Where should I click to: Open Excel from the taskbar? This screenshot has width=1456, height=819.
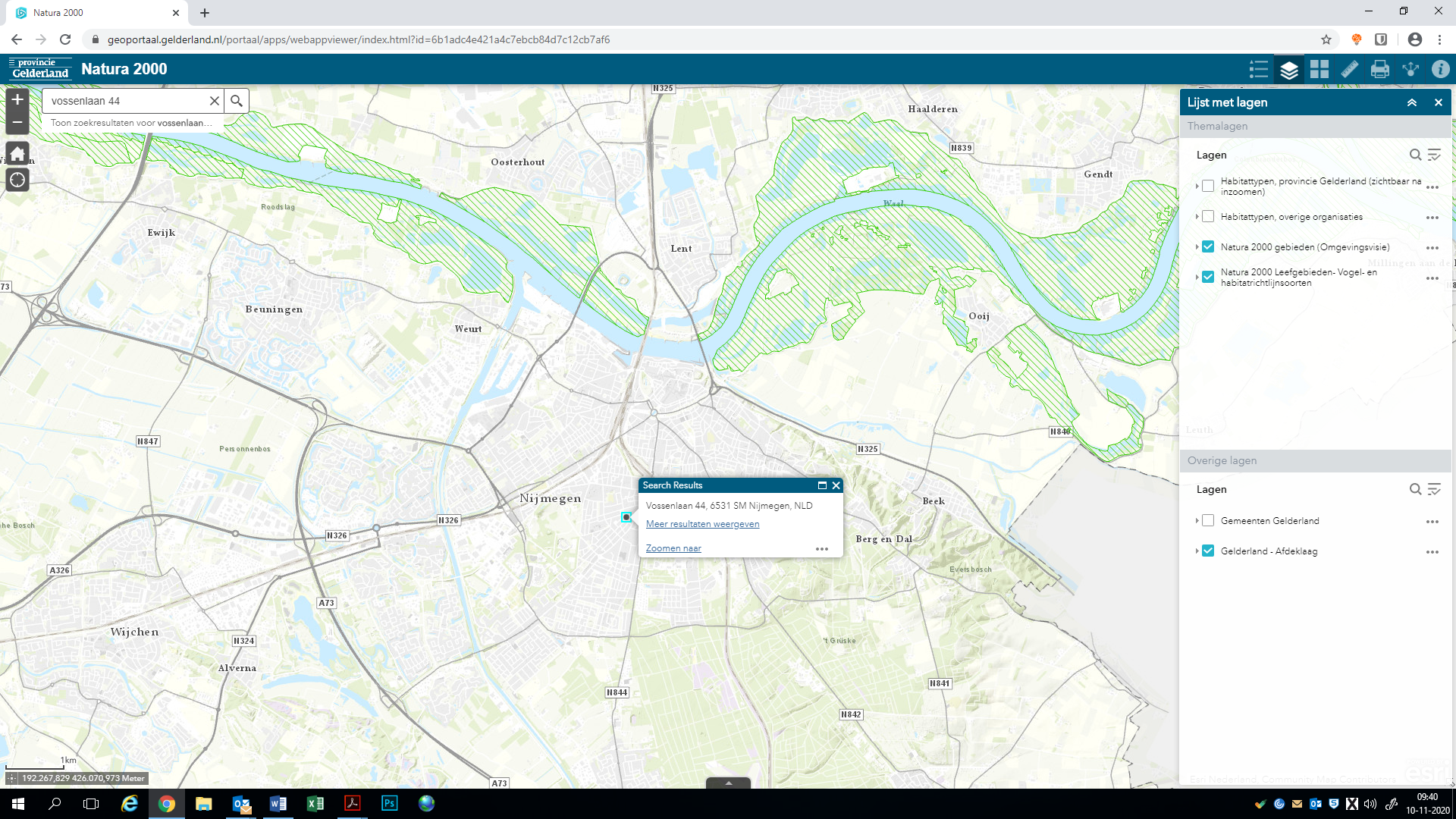tap(315, 804)
